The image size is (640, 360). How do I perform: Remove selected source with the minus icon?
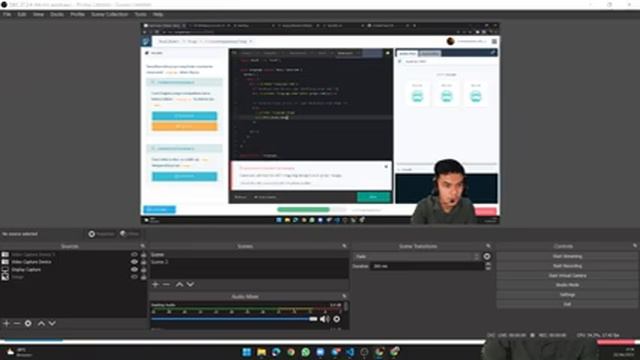pyautogui.click(x=17, y=323)
